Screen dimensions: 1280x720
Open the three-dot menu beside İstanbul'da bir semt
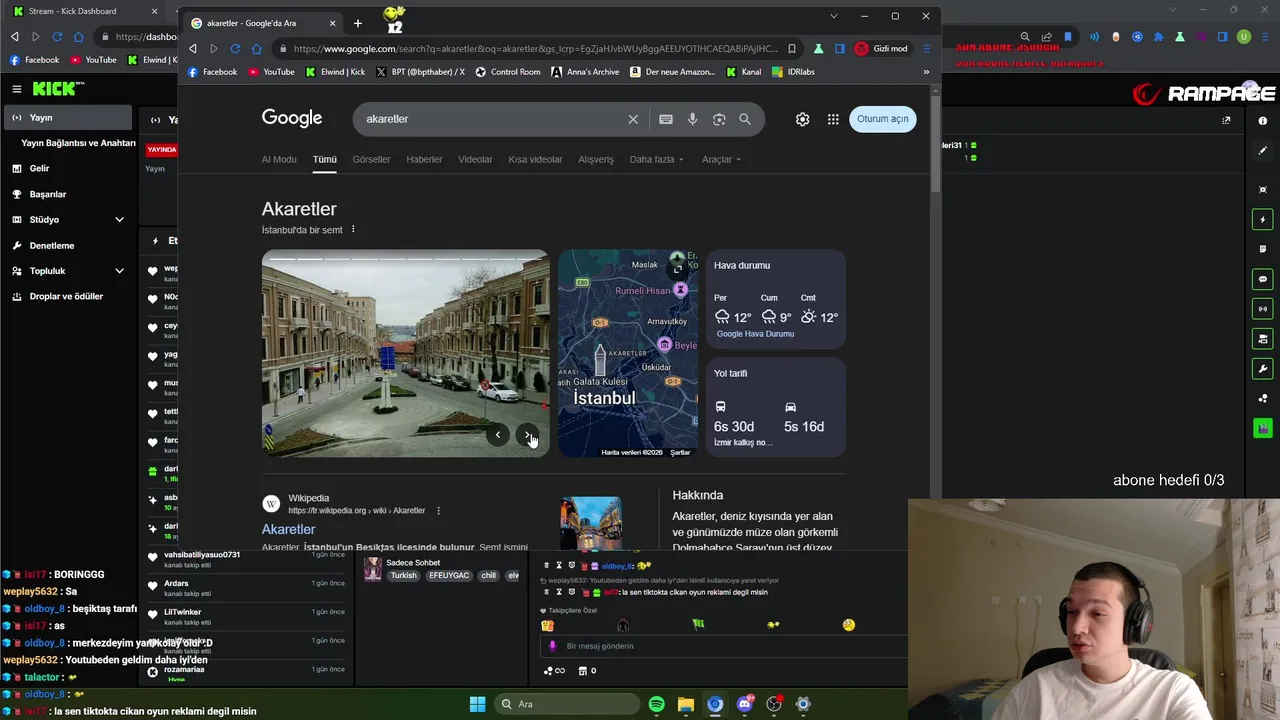coord(353,230)
